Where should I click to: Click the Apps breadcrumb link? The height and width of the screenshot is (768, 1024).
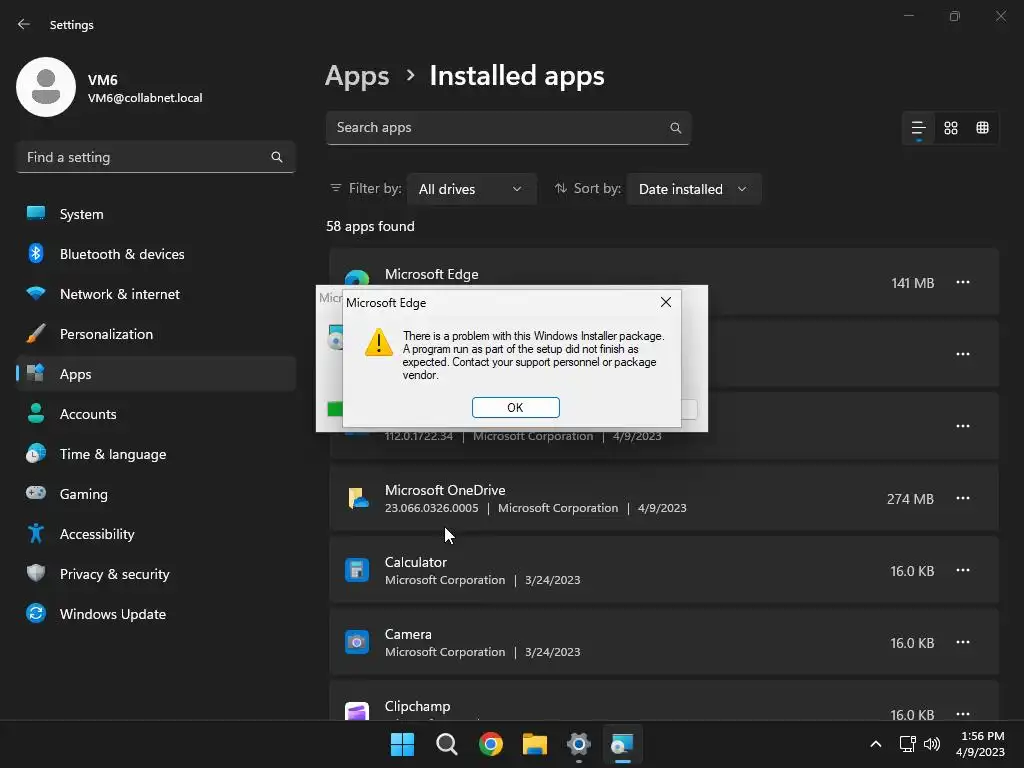pos(357,76)
